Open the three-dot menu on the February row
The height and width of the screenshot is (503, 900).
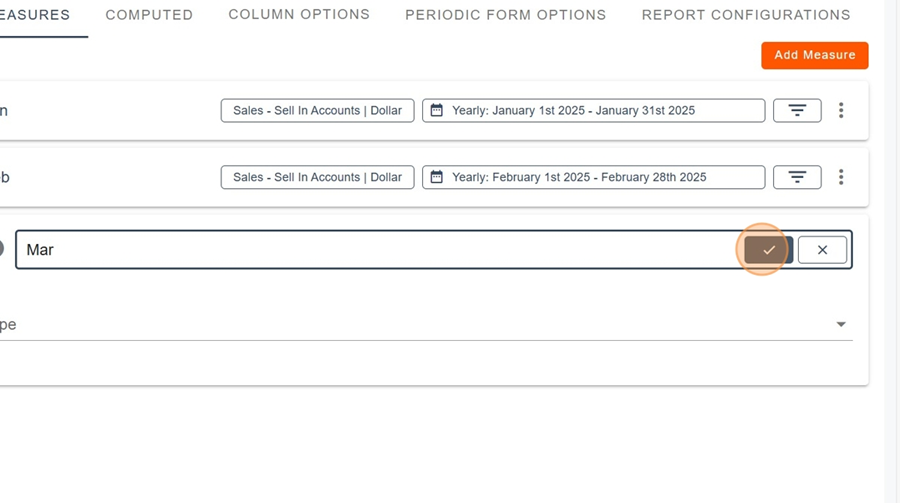tap(841, 177)
